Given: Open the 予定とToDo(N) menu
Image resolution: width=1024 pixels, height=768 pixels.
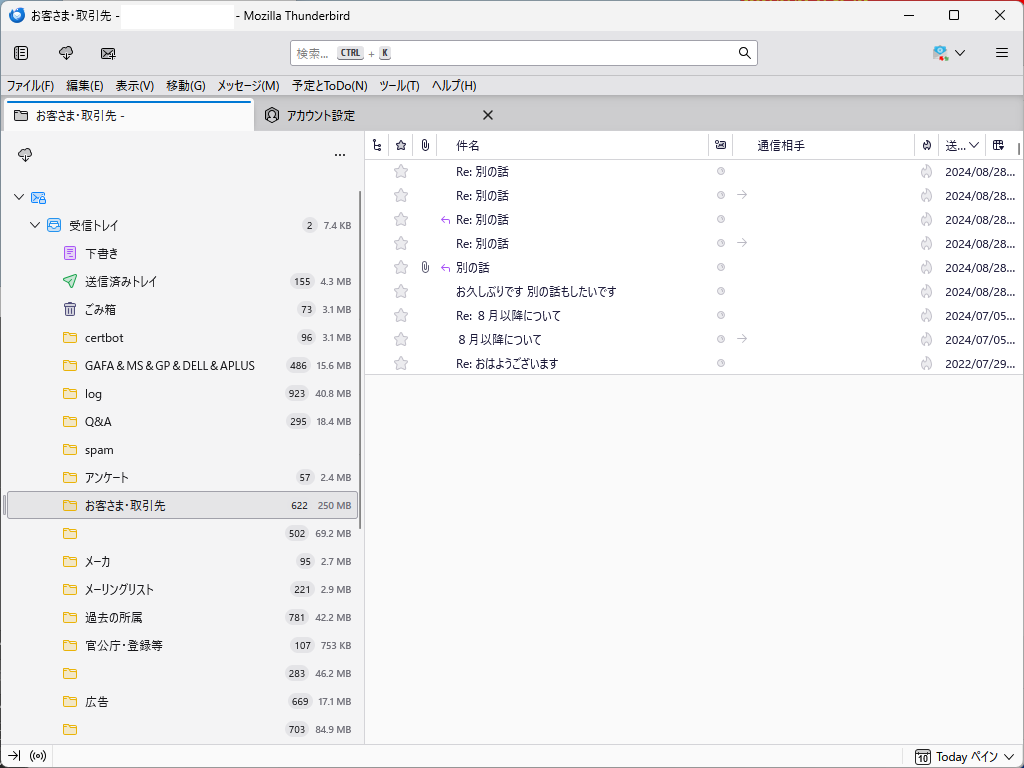Looking at the screenshot, I should pos(330,86).
